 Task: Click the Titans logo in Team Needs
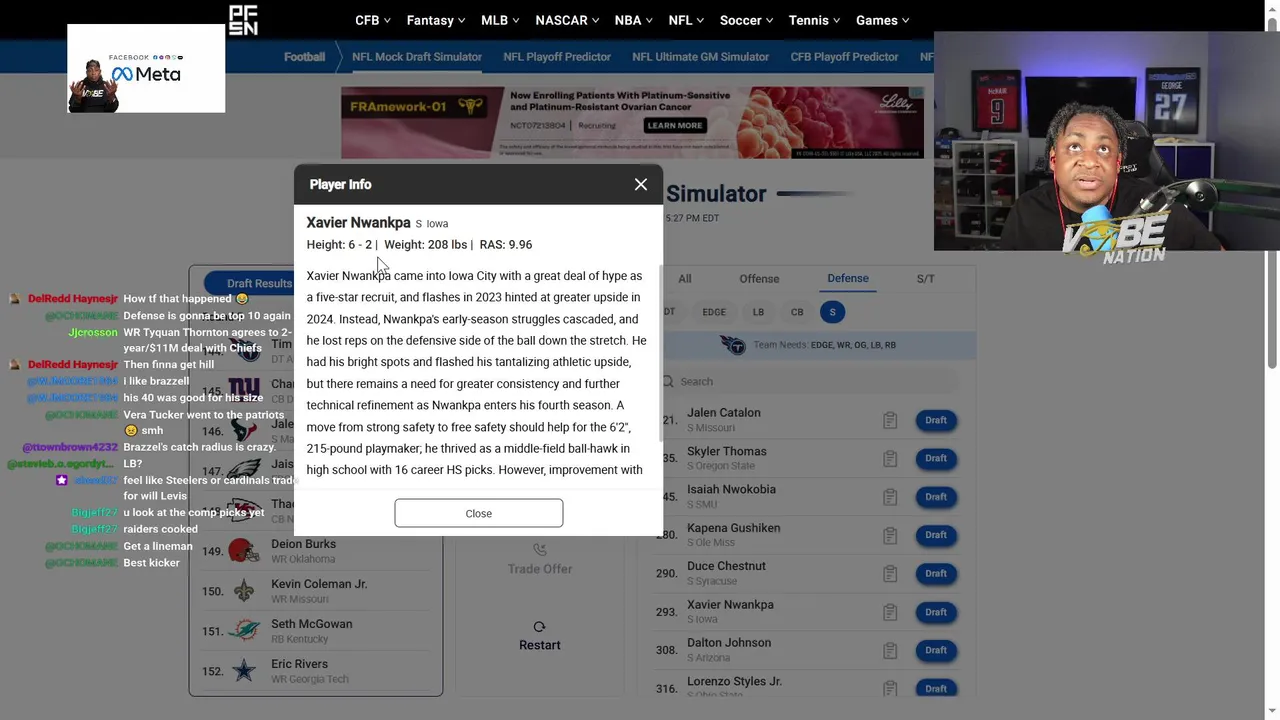pos(733,345)
